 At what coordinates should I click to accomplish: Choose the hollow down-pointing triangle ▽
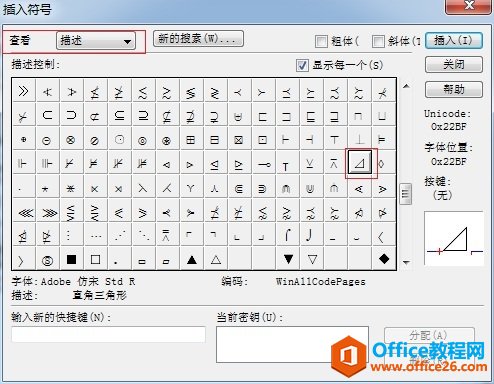pyautogui.click(x=312, y=259)
